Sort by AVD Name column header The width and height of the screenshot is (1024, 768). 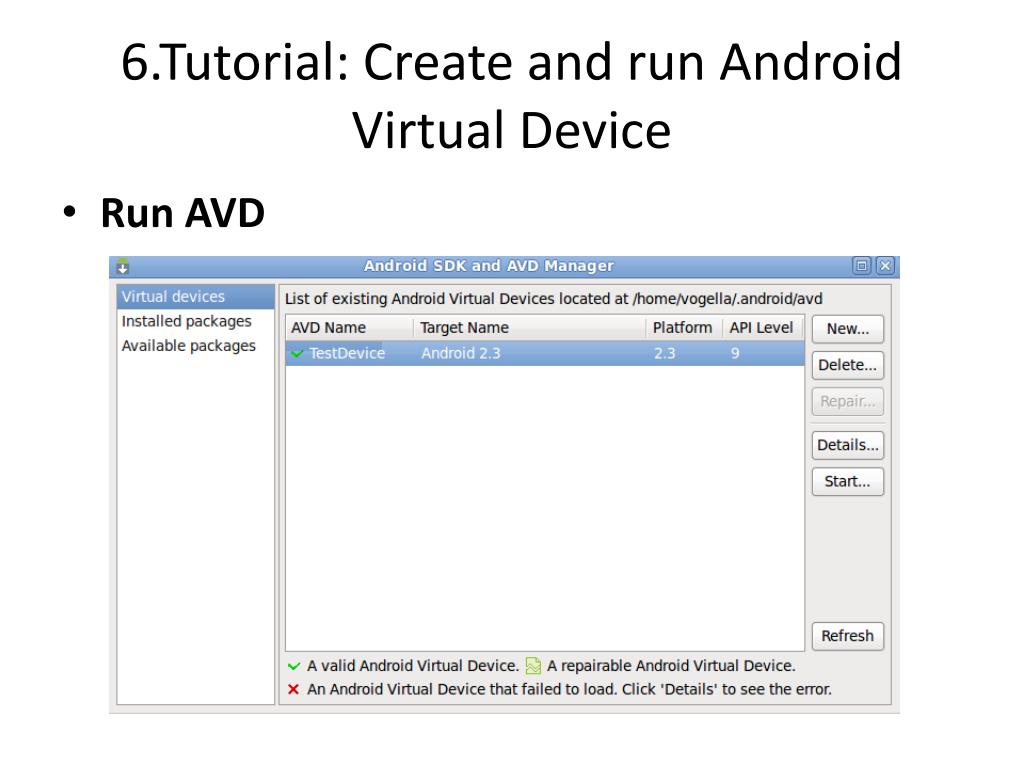tap(349, 328)
